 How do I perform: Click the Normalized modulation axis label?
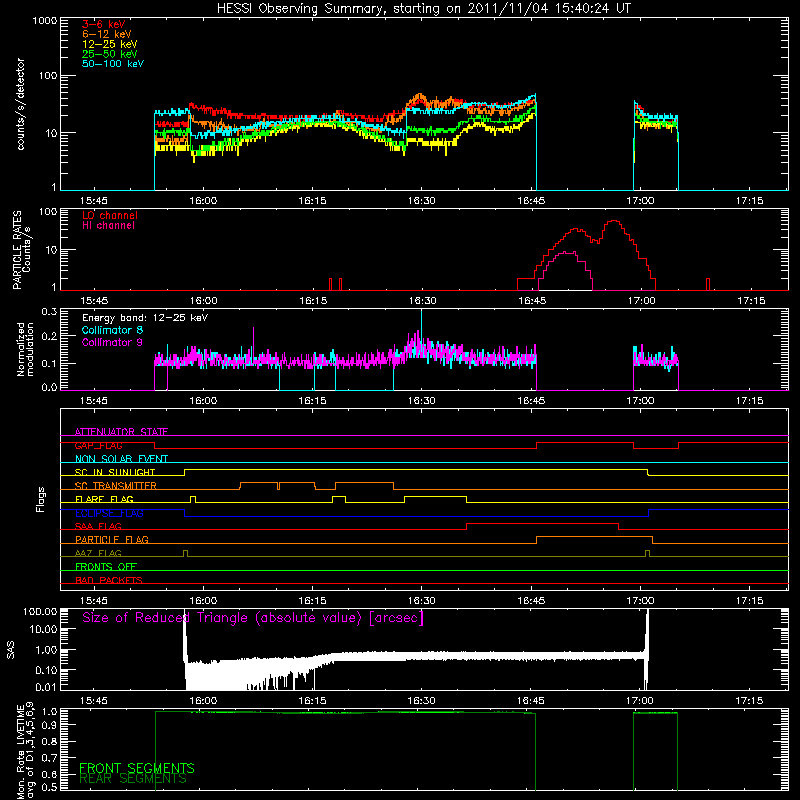(25, 349)
